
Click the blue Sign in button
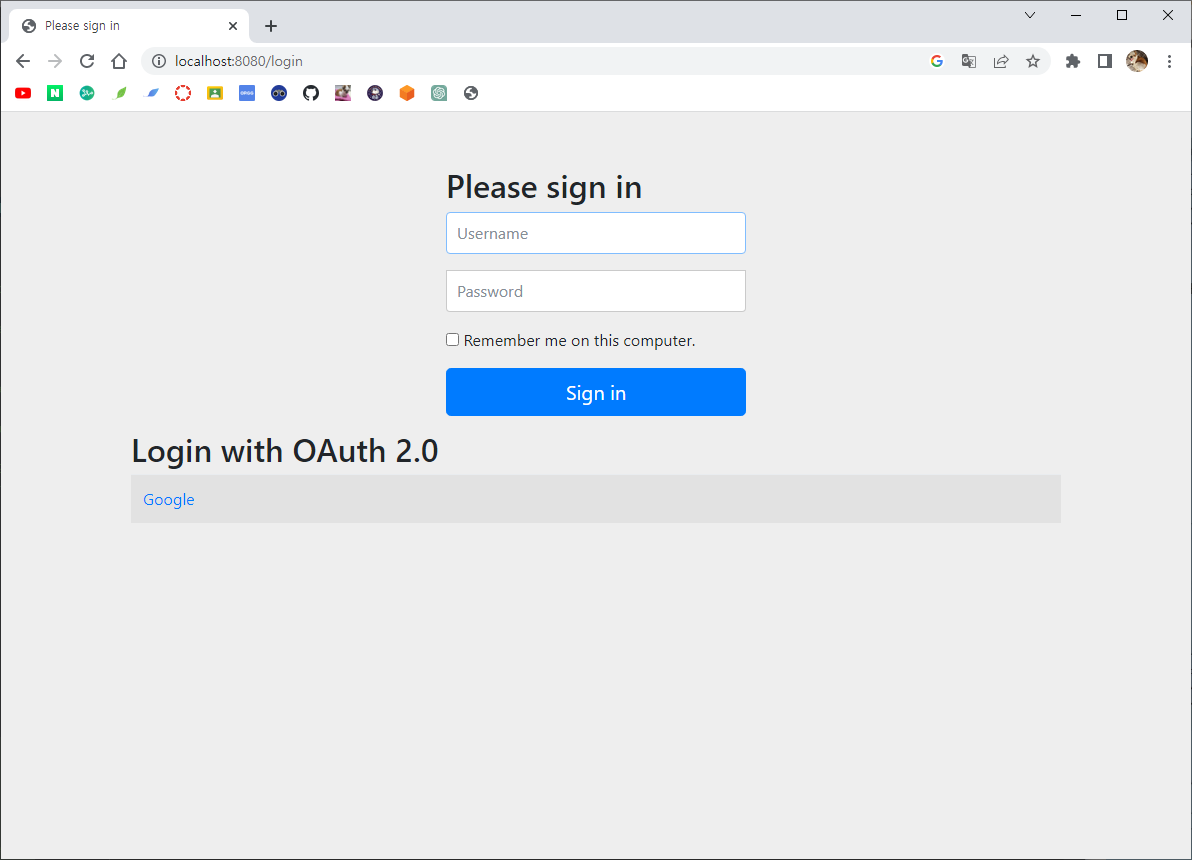tap(595, 392)
